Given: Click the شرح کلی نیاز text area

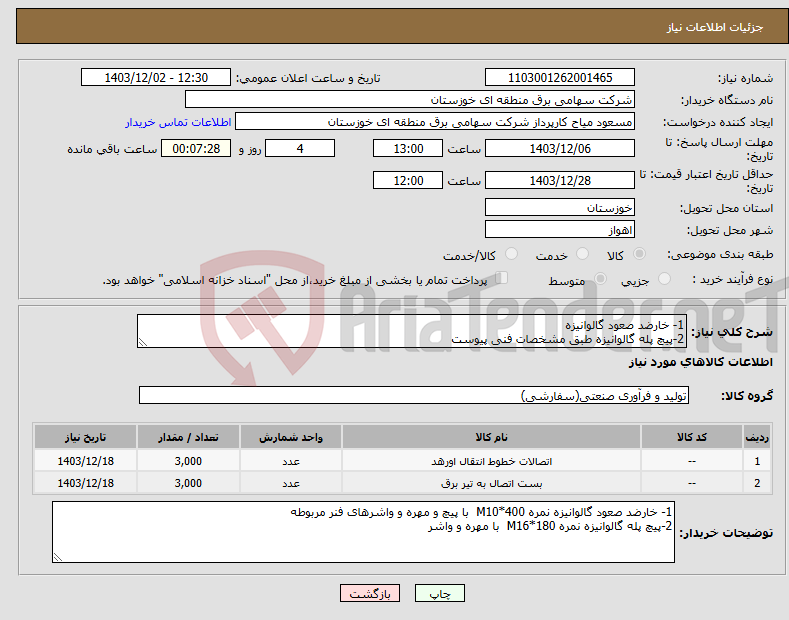Looking at the screenshot, I should click(x=412, y=331).
